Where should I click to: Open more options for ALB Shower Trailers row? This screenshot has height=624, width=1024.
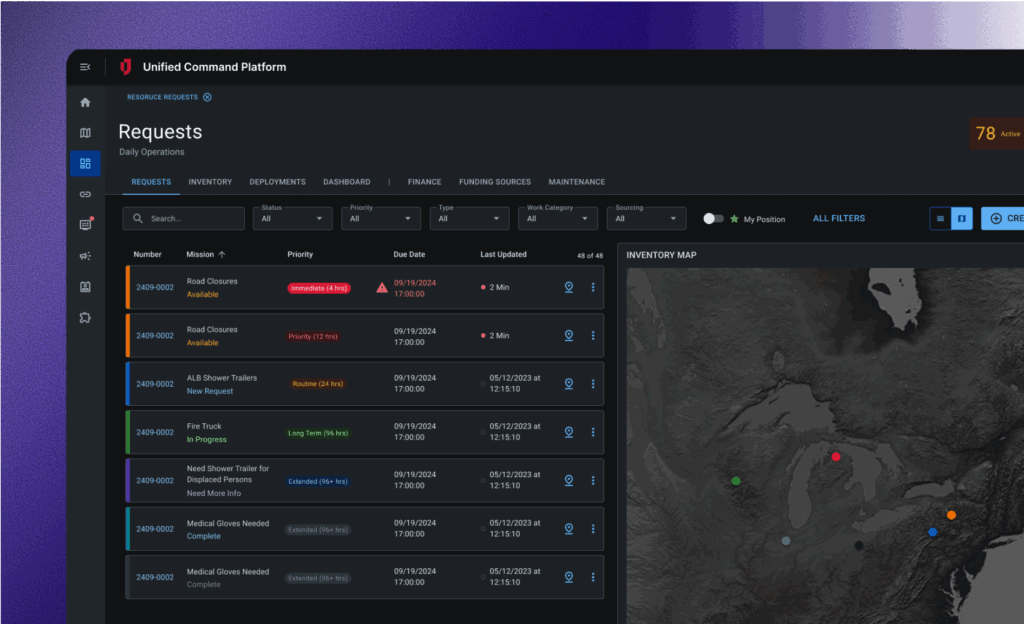593,384
